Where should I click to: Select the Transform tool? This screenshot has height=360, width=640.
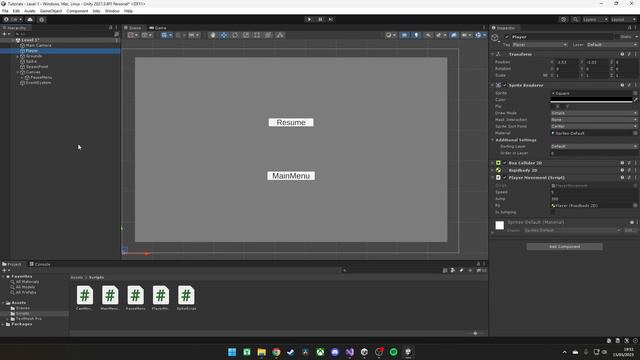pyautogui.click(x=268, y=35)
